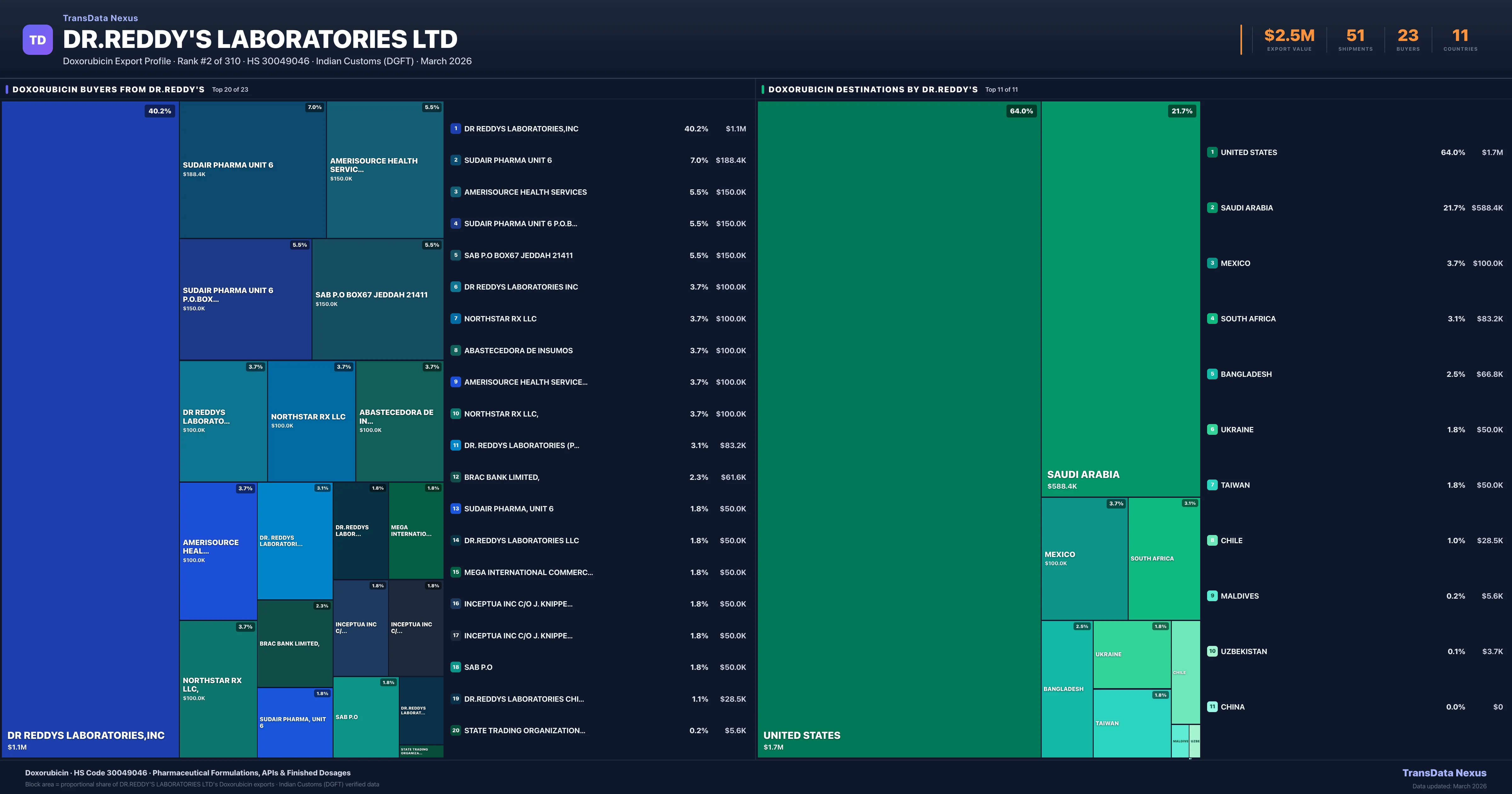Click the 40.2% label on largest buyer block
The height and width of the screenshot is (794, 1512).
pos(160,111)
